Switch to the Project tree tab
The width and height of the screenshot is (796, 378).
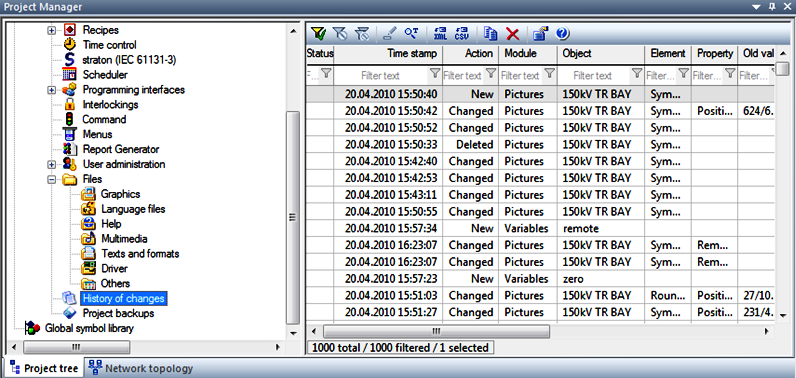(45, 368)
